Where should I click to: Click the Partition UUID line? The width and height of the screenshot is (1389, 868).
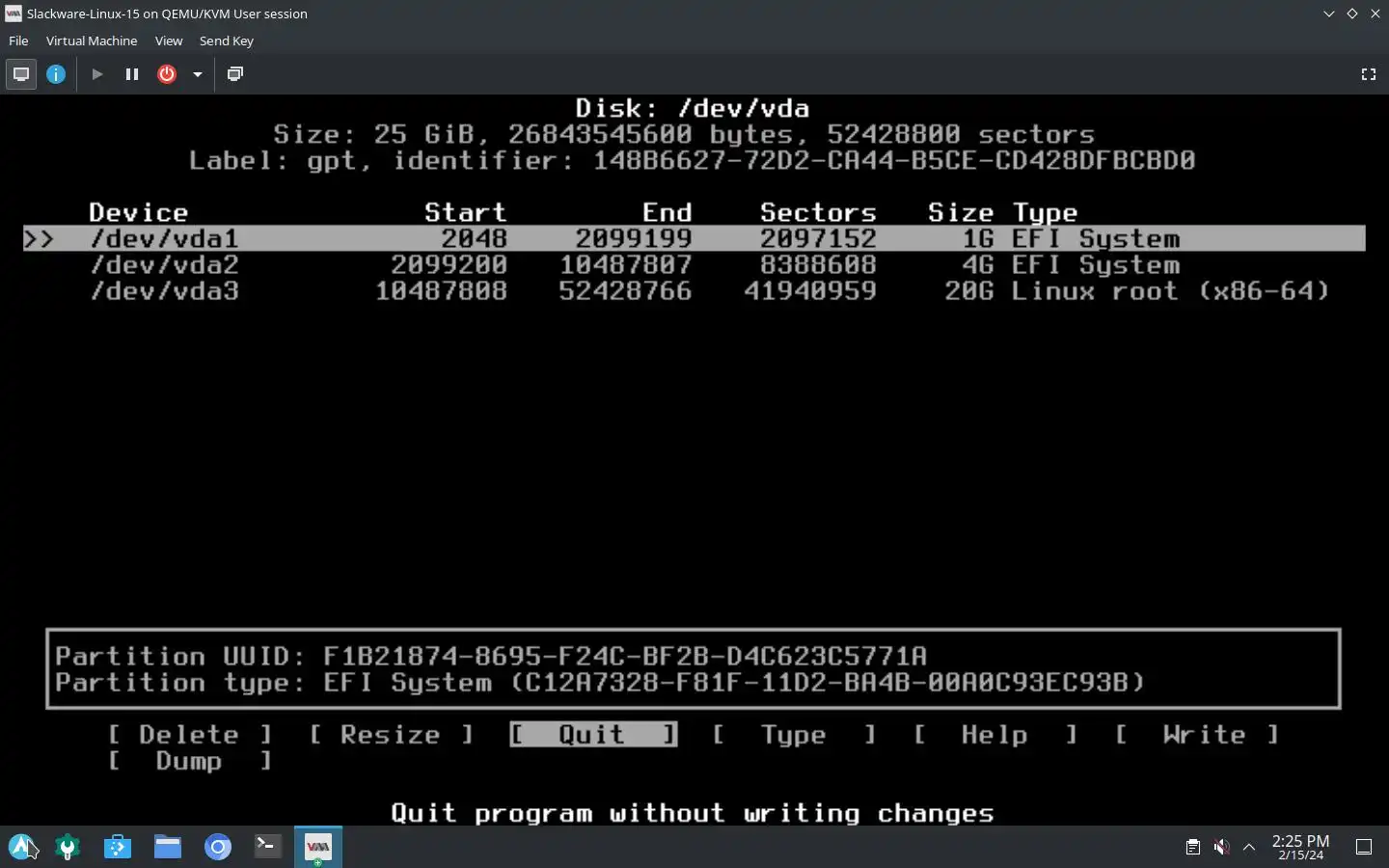pyautogui.click(x=491, y=656)
